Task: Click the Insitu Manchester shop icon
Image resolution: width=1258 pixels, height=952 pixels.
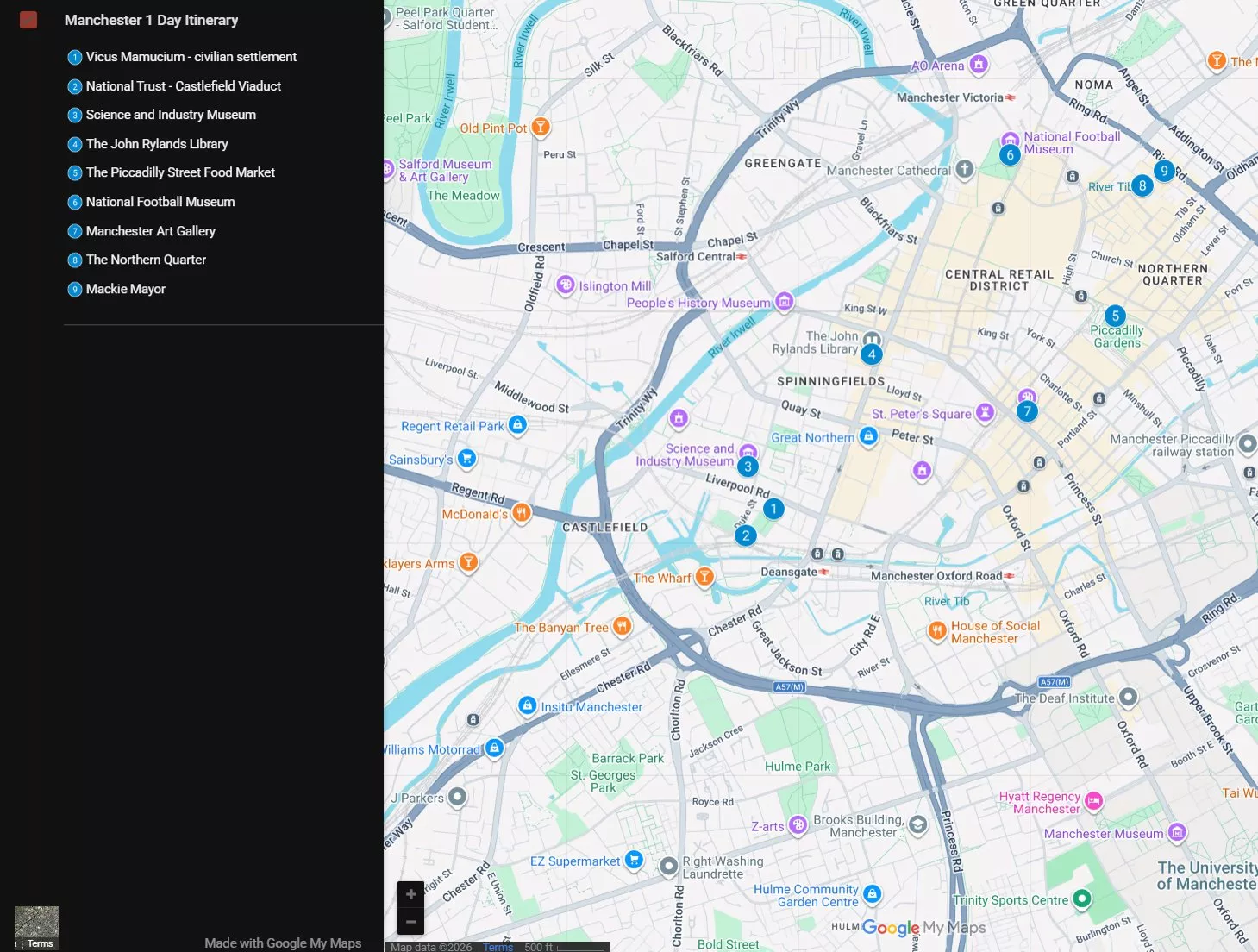Action: point(527,705)
